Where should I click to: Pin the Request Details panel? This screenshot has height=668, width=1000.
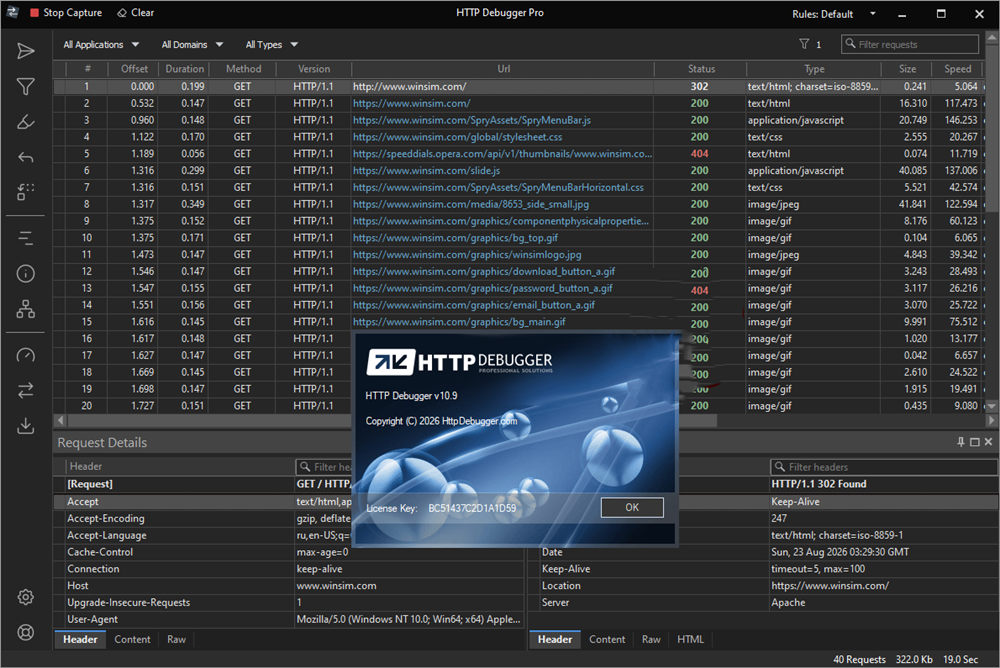[960, 442]
